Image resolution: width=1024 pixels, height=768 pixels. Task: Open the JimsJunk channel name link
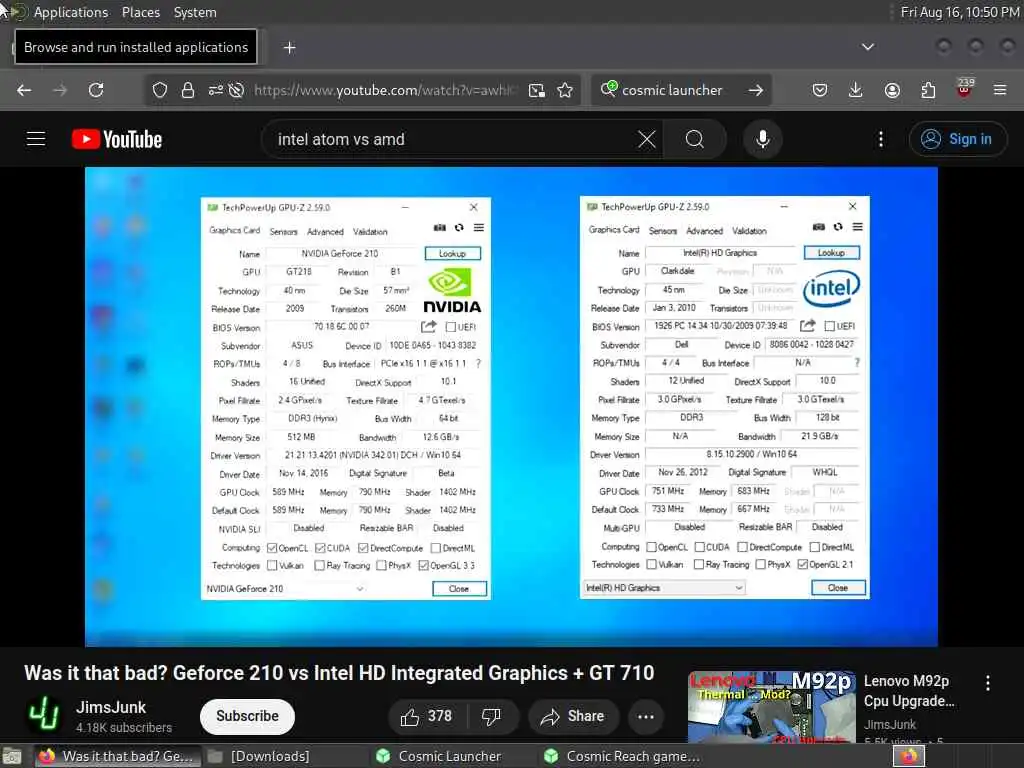111,707
